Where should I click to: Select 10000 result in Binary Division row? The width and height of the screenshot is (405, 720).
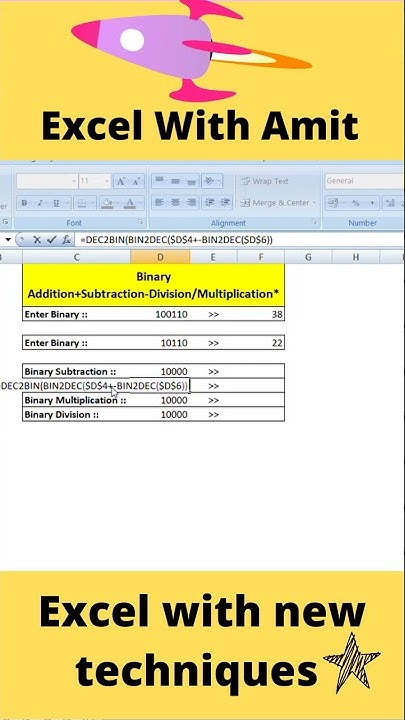pos(160,414)
